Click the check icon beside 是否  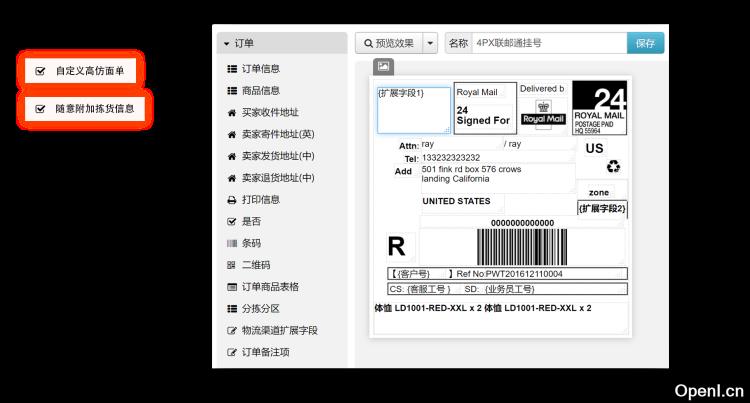232,222
